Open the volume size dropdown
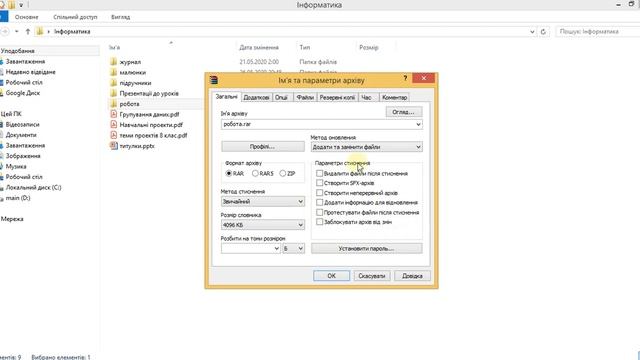 tap(276, 249)
